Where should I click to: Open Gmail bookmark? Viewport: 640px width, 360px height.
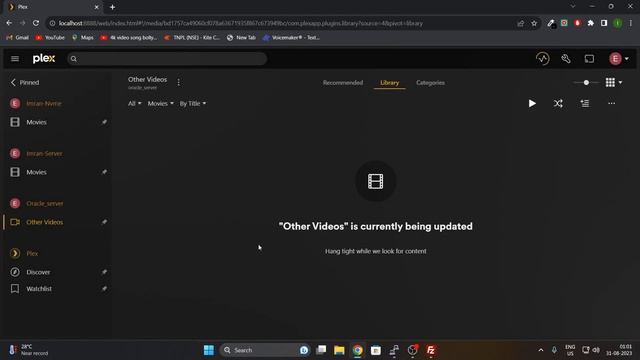[18, 38]
